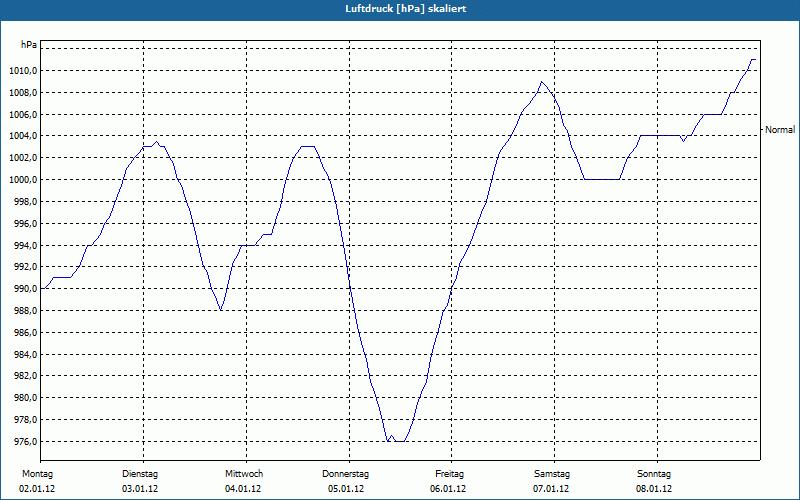Screen dimensions: 800x500
Task: Select the 996,0 axis value
Action: pos(25,223)
